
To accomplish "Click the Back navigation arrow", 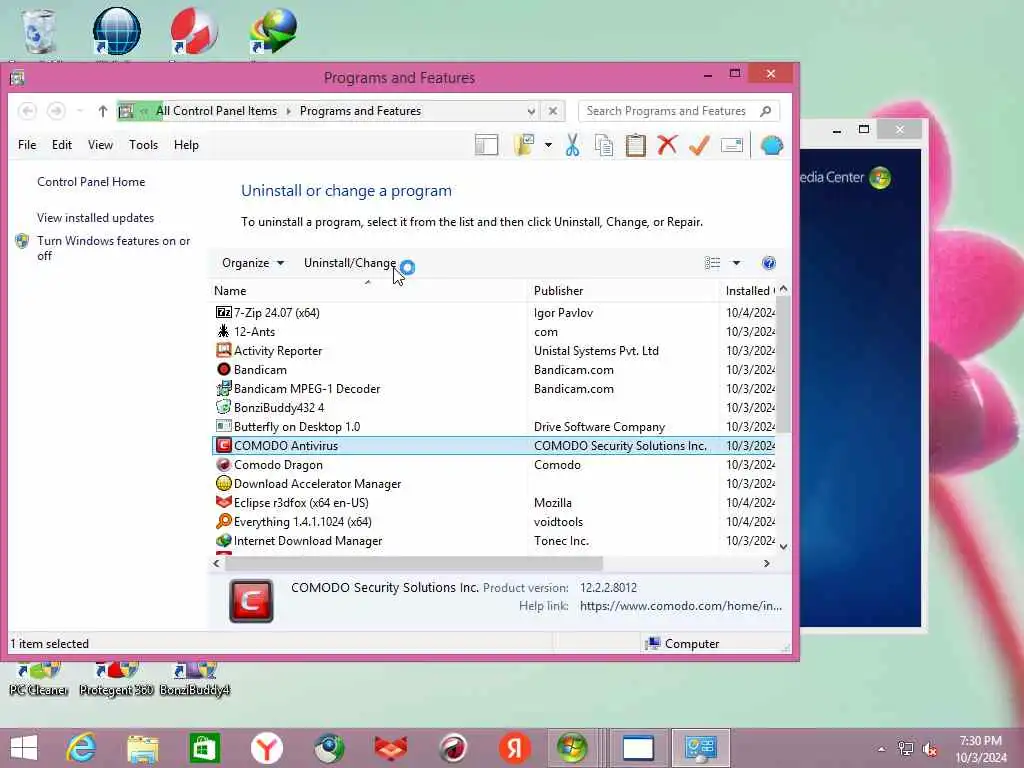I will [27, 111].
